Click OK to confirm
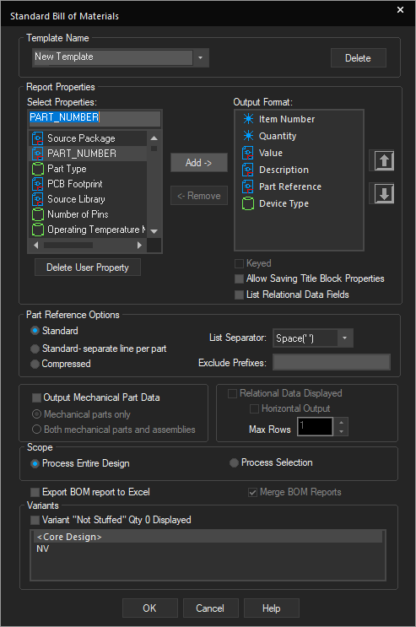The height and width of the screenshot is (627, 416). coord(150,608)
